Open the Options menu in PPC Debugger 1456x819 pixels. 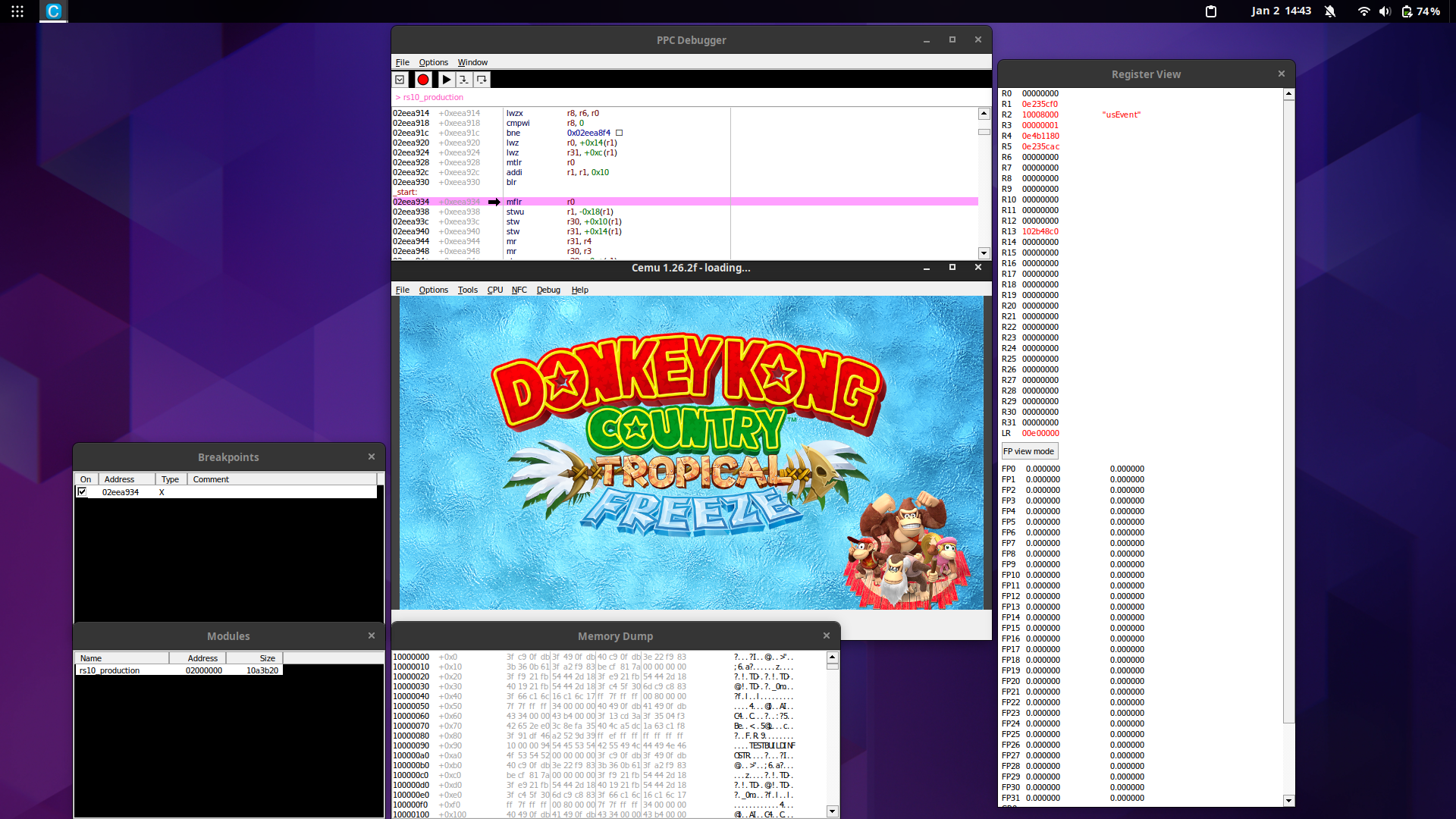coord(434,62)
